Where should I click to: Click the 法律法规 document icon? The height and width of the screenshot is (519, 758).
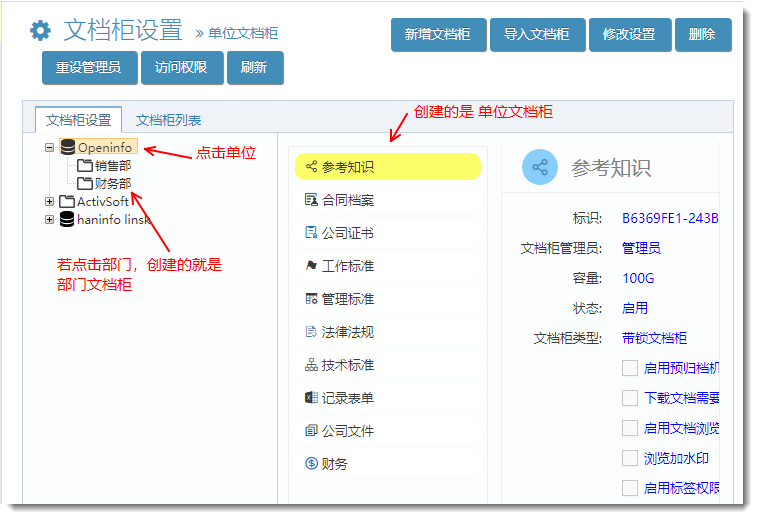pos(311,332)
